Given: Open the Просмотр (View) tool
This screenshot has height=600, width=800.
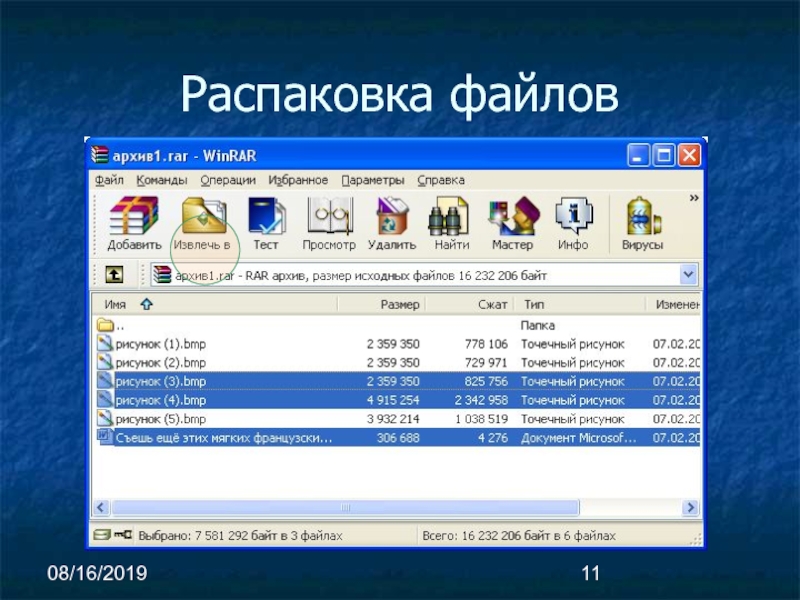Looking at the screenshot, I should tap(328, 223).
